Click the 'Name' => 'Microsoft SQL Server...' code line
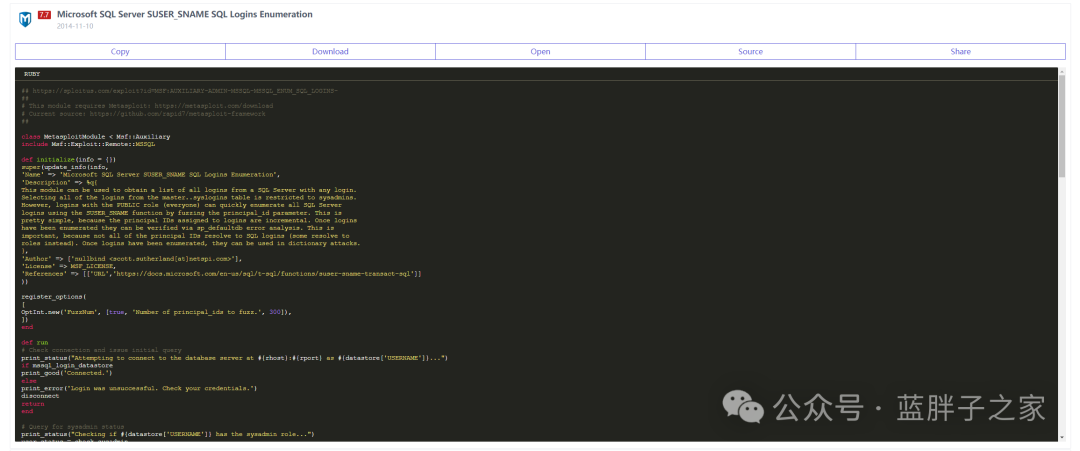 [151, 175]
